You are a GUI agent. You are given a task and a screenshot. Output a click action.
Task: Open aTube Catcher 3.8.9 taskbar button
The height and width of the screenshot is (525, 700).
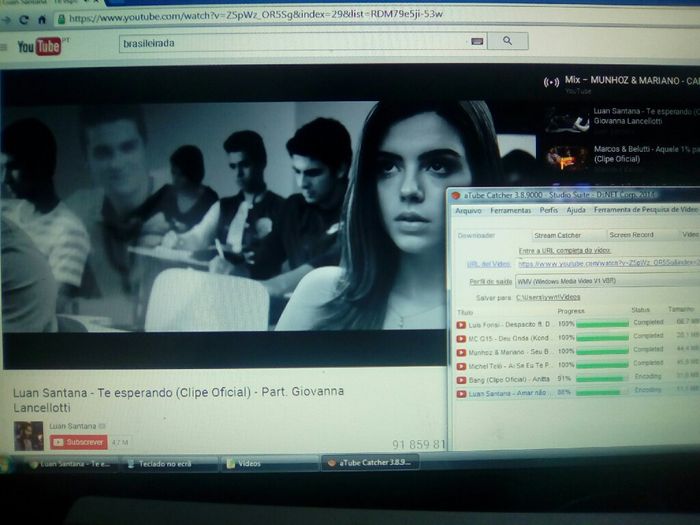click(x=370, y=462)
